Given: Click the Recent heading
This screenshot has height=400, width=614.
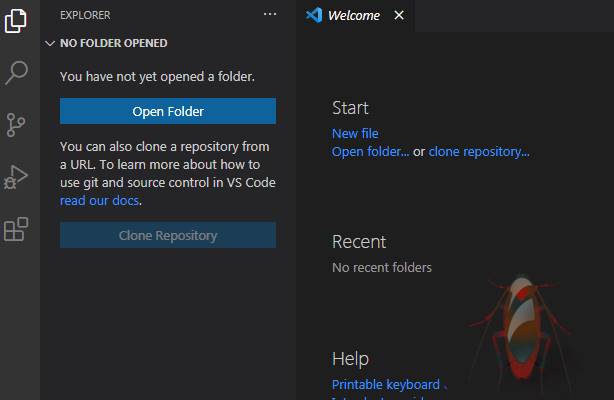Looking at the screenshot, I should tap(359, 242).
